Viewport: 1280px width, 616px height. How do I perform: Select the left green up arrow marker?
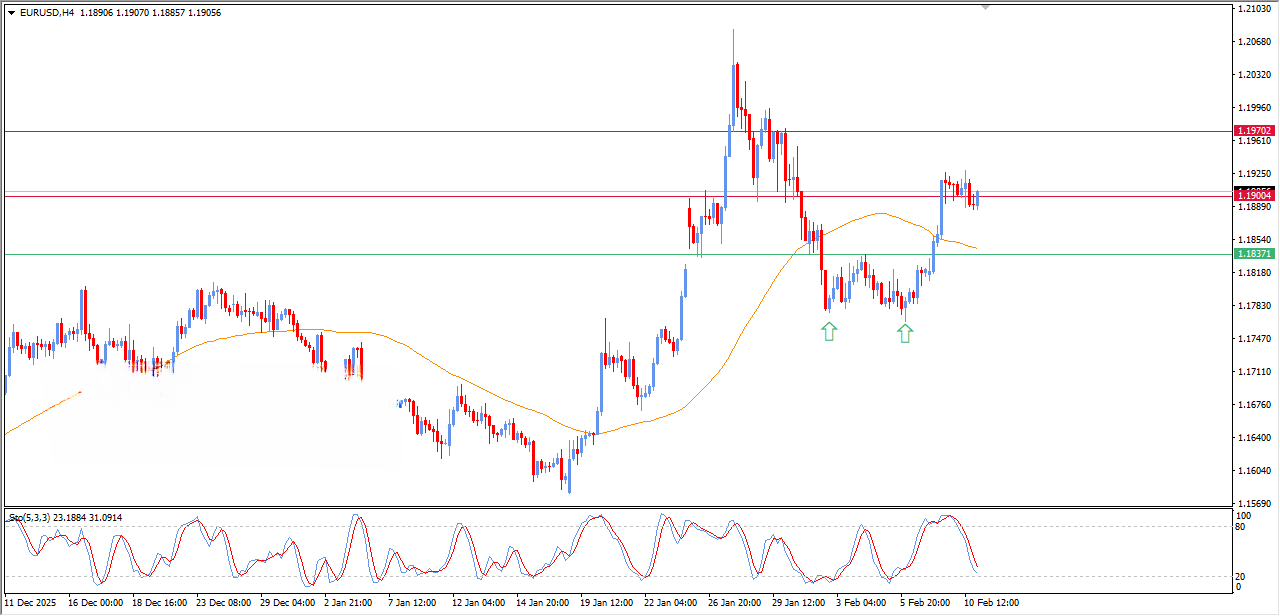pyautogui.click(x=829, y=331)
